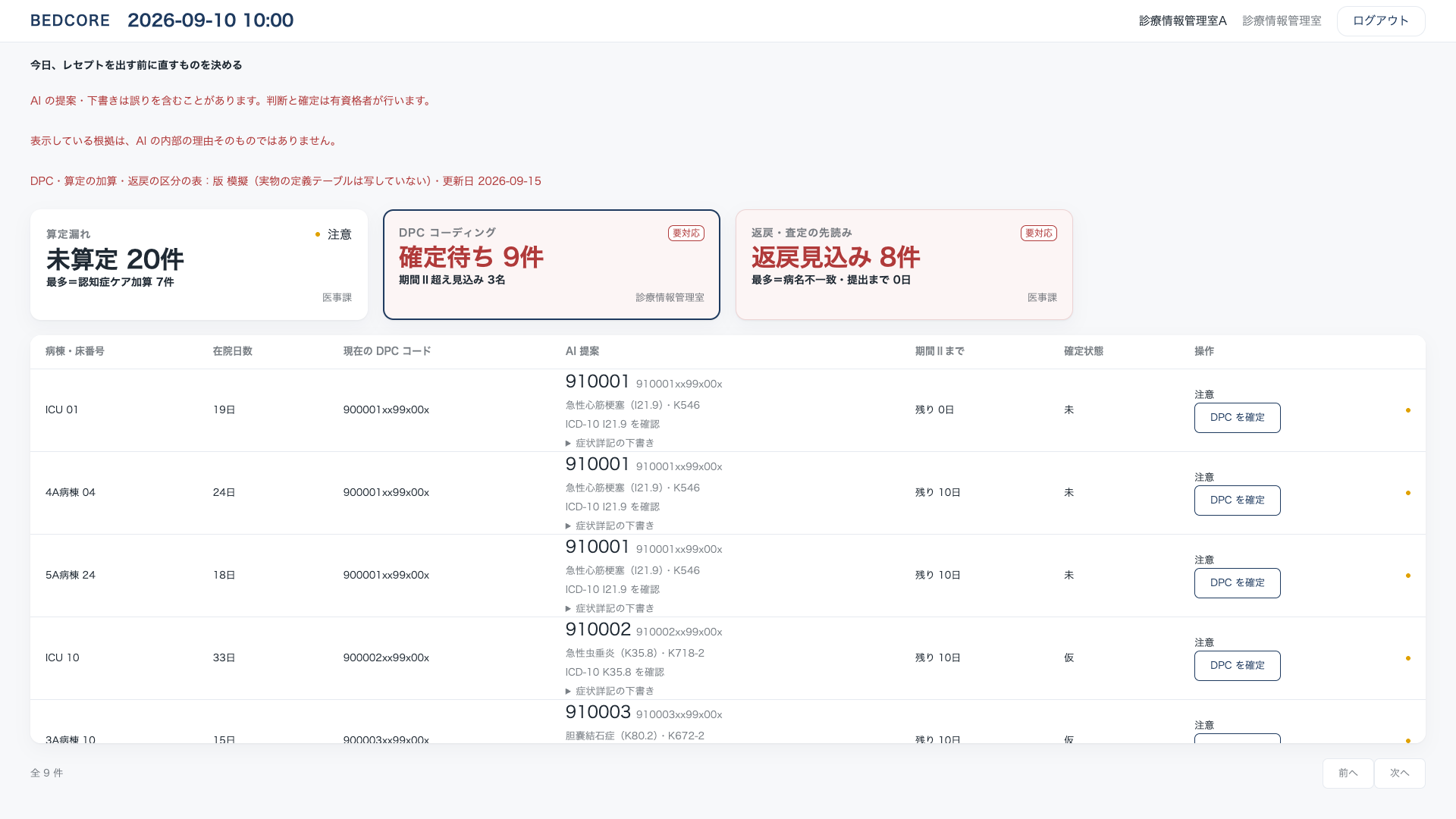Viewport: 1456px width, 819px height.
Task: Click the 要対応 badge on DPC コーディング card
Action: pos(686,234)
